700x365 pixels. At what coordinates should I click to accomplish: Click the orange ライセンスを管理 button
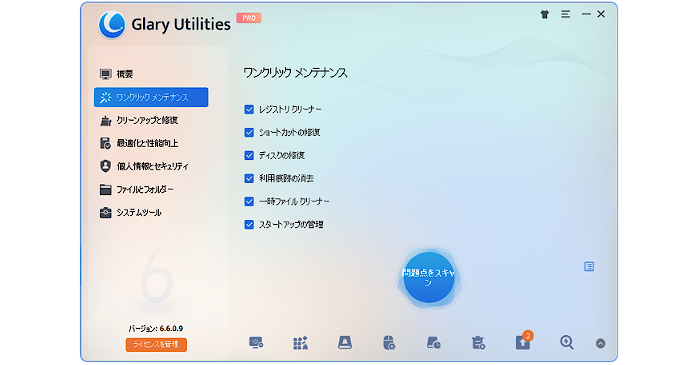(156, 344)
